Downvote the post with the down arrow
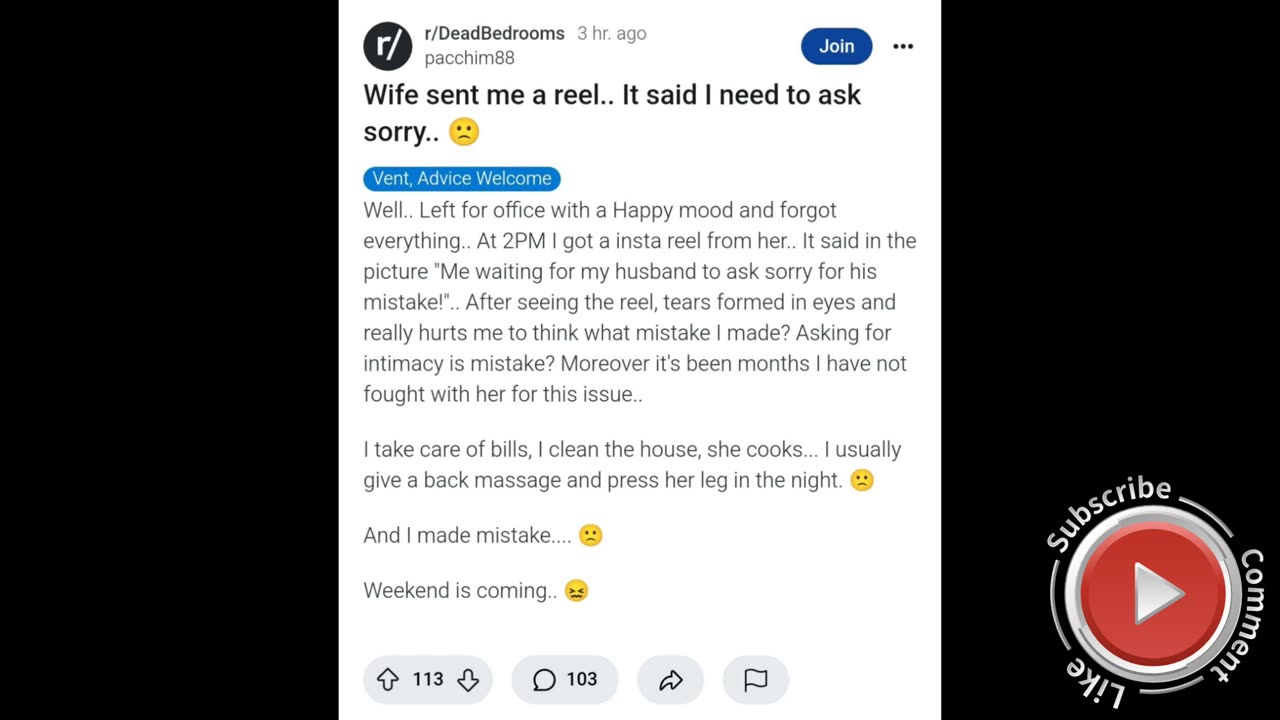 pyautogui.click(x=468, y=680)
